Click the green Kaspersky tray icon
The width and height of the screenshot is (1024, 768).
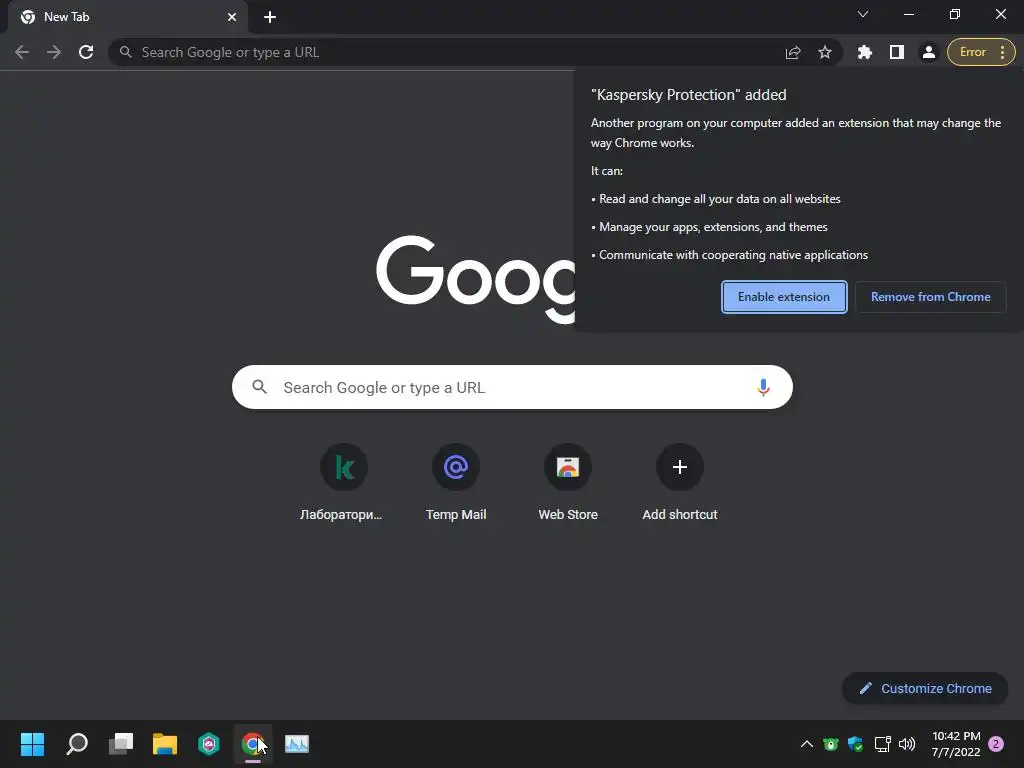[x=831, y=744]
